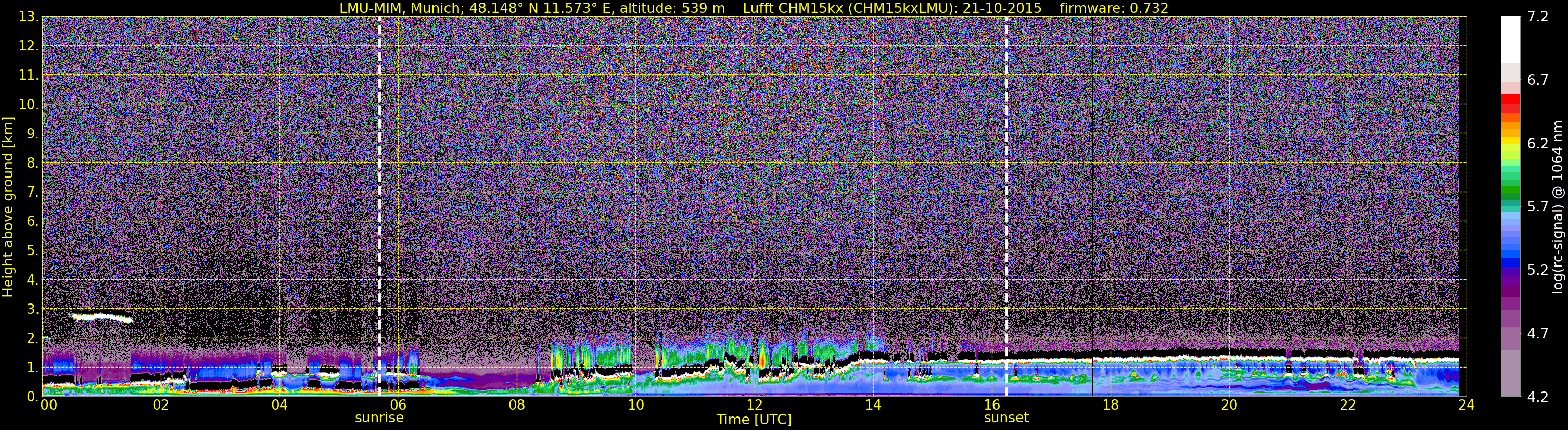Click the plot title starting 'LMU-MIM, Munich'

[x=754, y=8]
